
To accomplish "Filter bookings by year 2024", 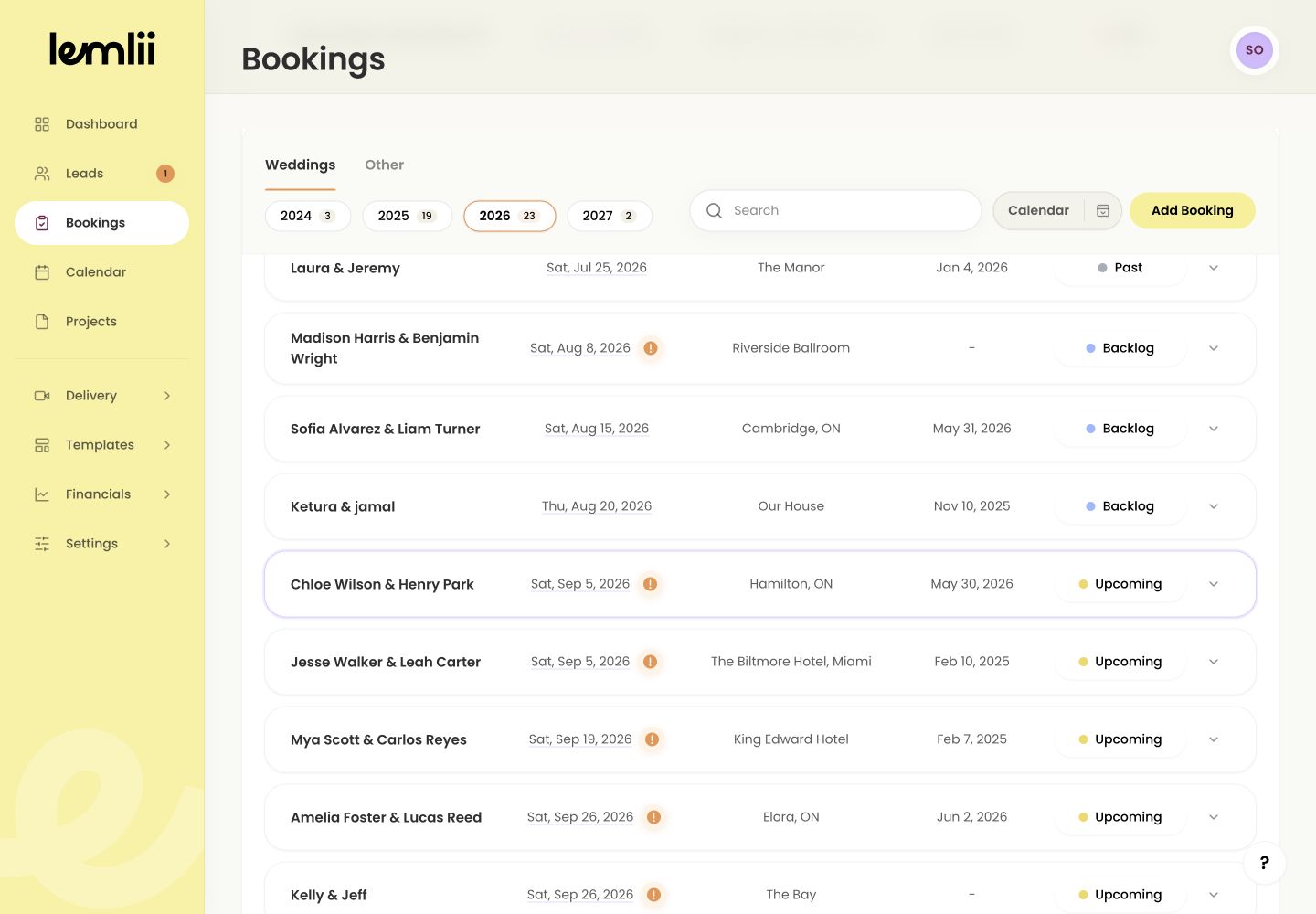I will (308, 216).
